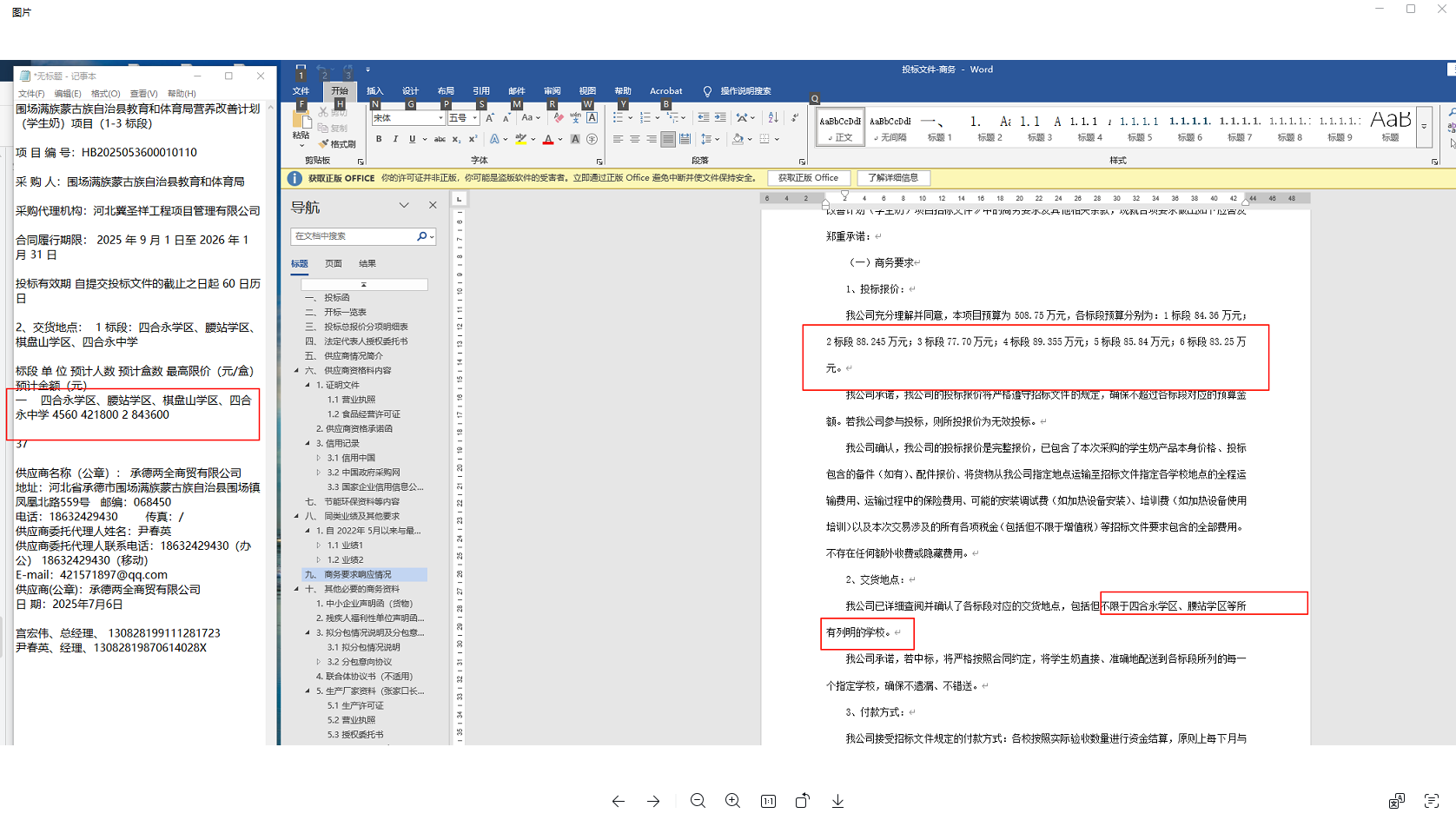The width and height of the screenshot is (1456, 820).
Task: Apply Underline formatting in Word ribbon
Action: pyautogui.click(x=412, y=139)
